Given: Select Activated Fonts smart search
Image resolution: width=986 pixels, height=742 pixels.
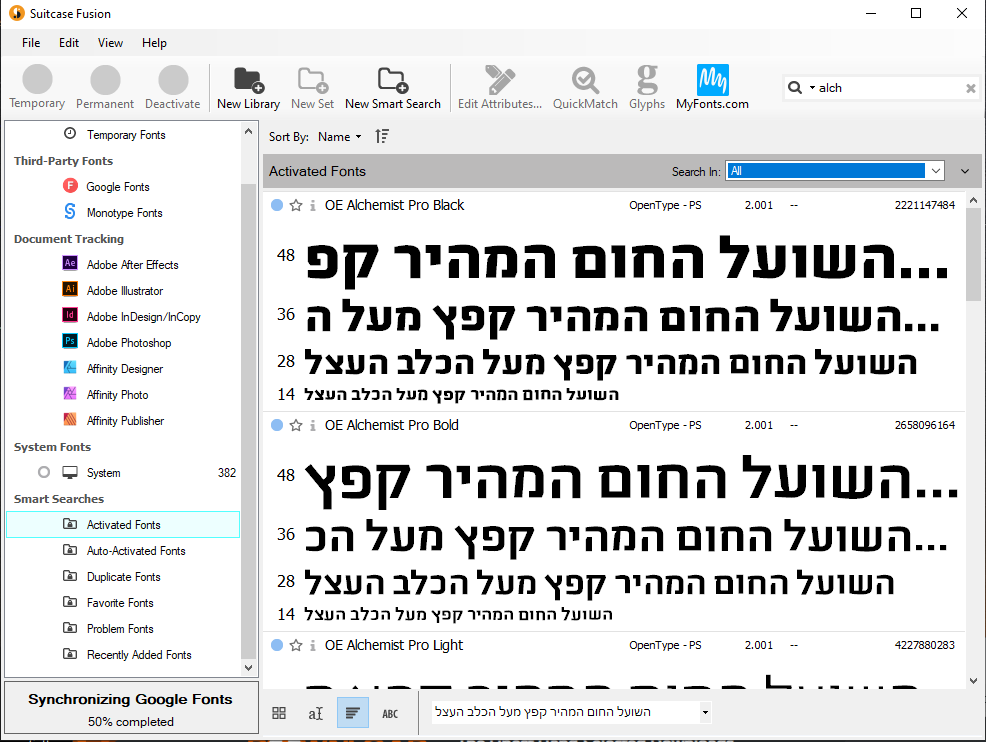Looking at the screenshot, I should click(123, 524).
